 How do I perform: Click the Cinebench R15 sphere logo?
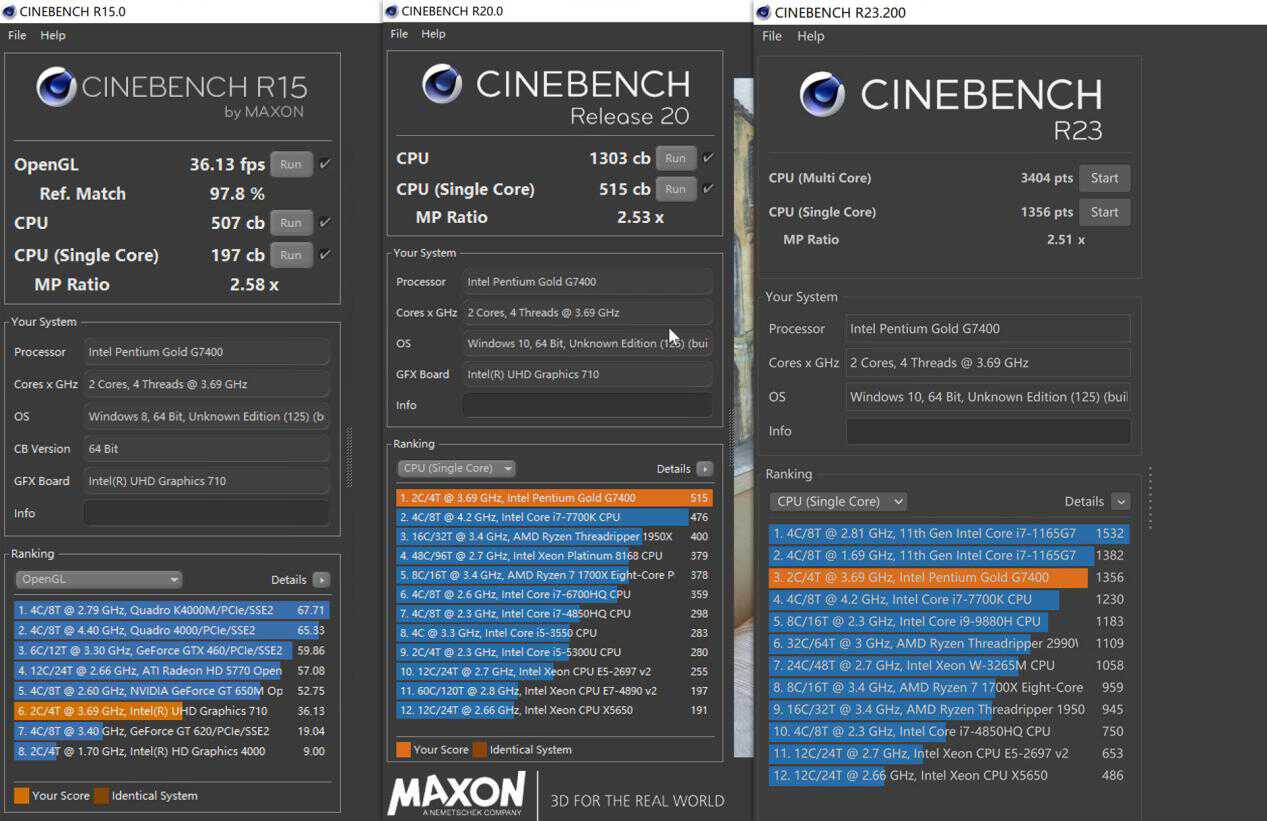[x=56, y=87]
